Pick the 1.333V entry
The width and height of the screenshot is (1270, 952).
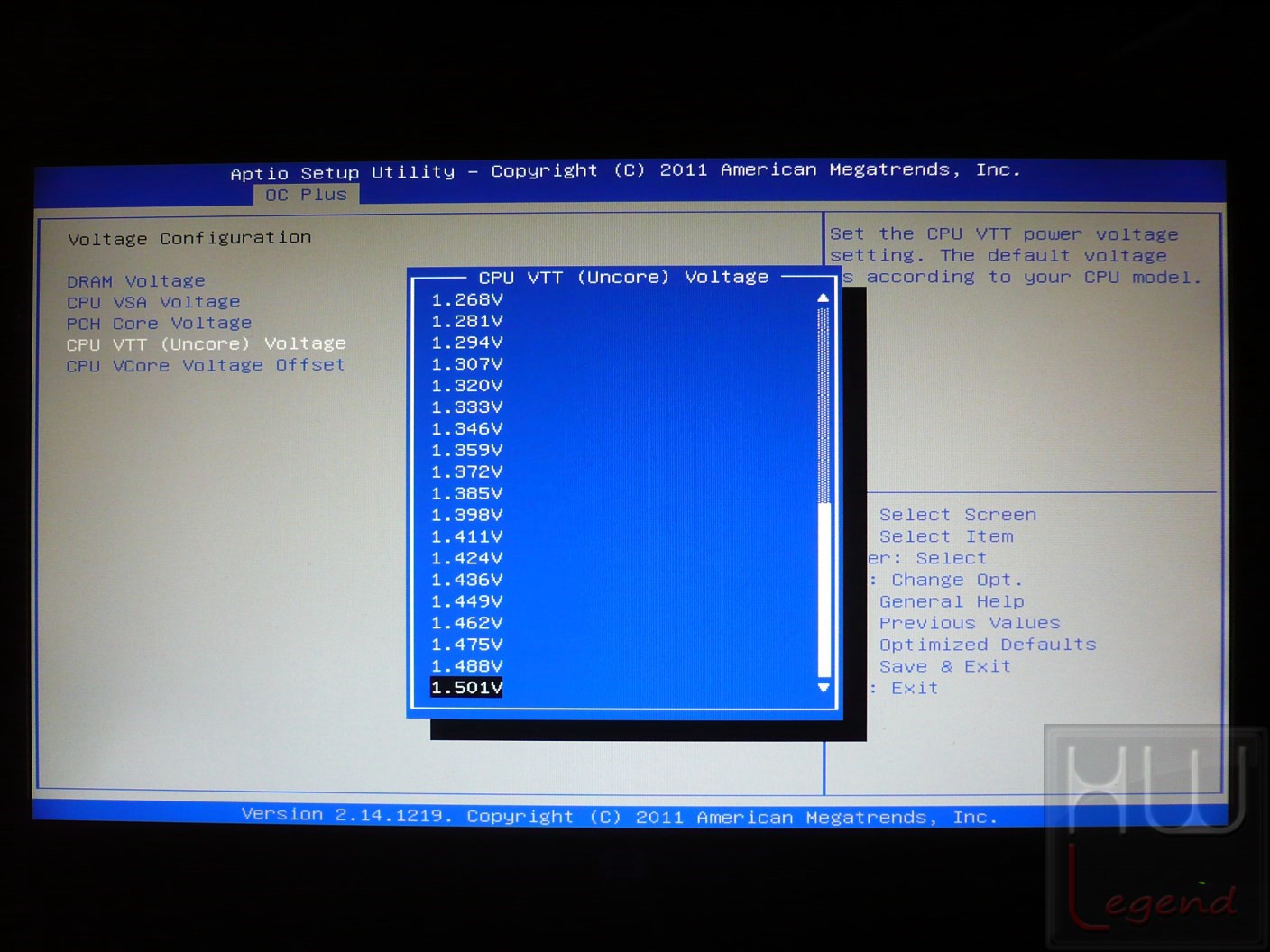coord(467,407)
